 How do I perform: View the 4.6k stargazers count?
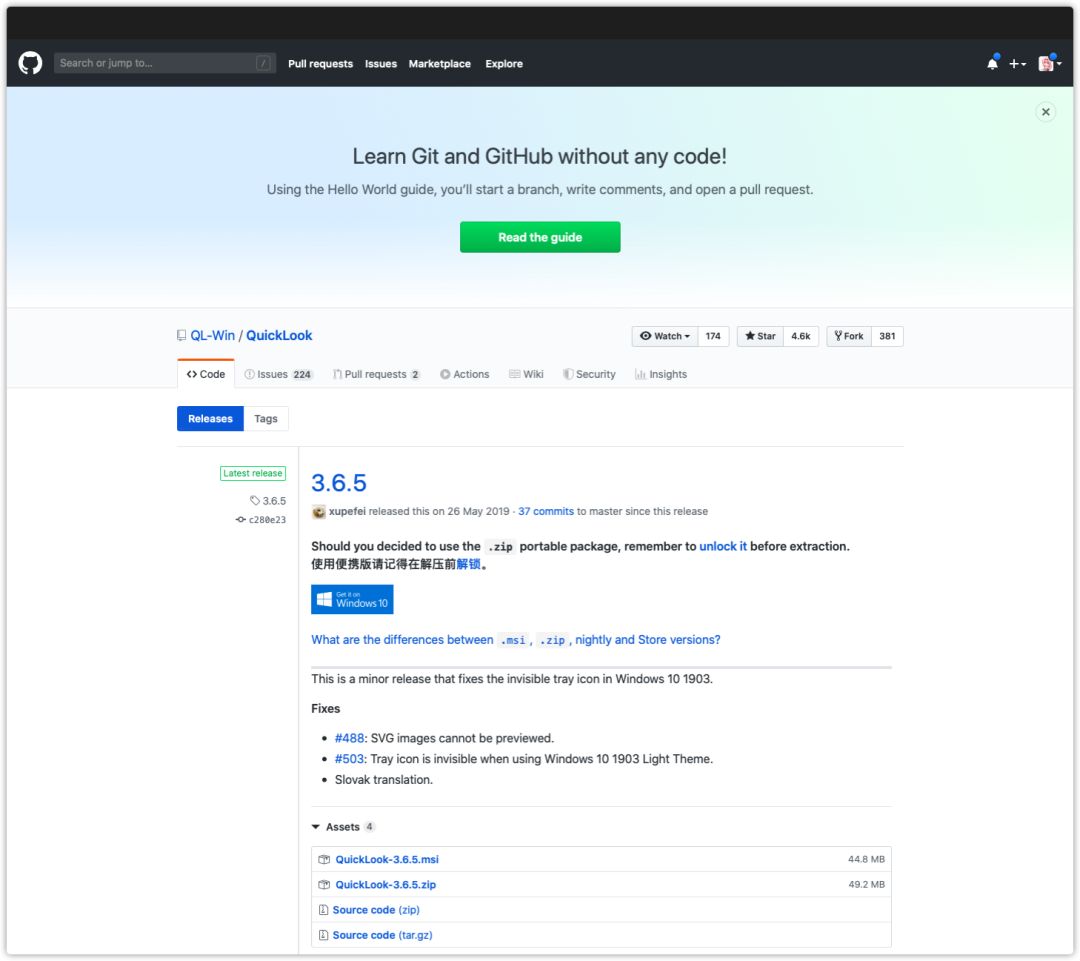click(800, 336)
